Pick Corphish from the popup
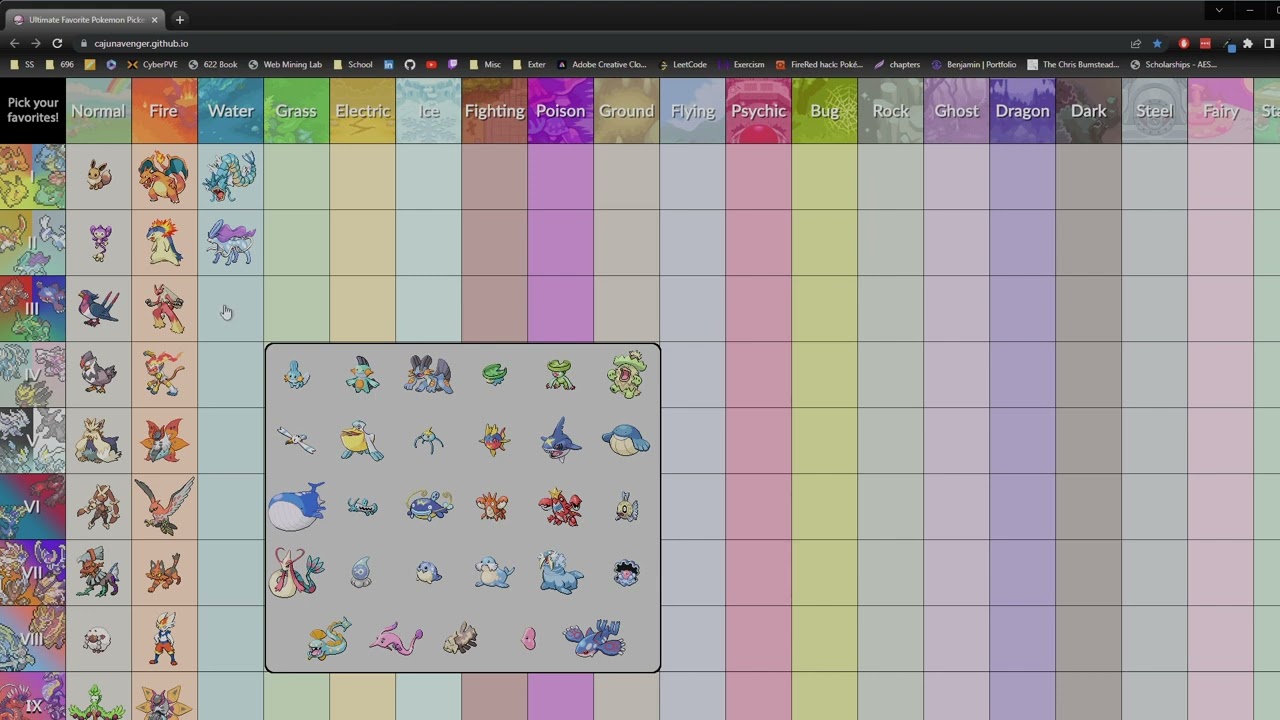Screen dimensions: 1280x720 coord(492,506)
